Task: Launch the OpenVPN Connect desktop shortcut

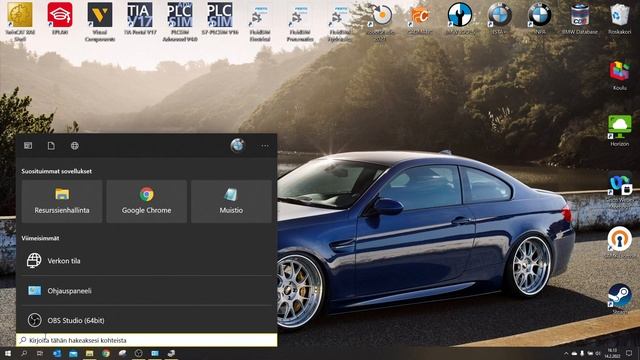Action: click(620, 243)
